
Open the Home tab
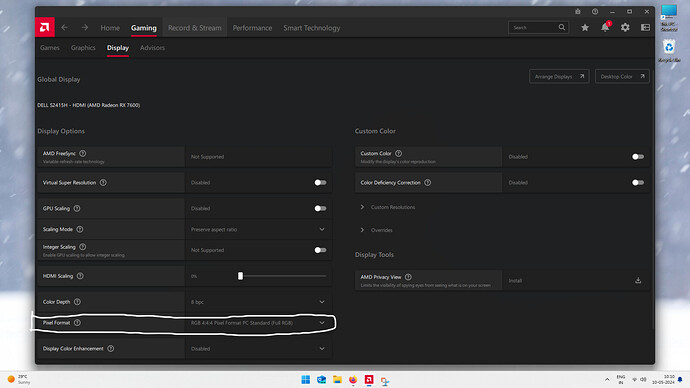110,28
